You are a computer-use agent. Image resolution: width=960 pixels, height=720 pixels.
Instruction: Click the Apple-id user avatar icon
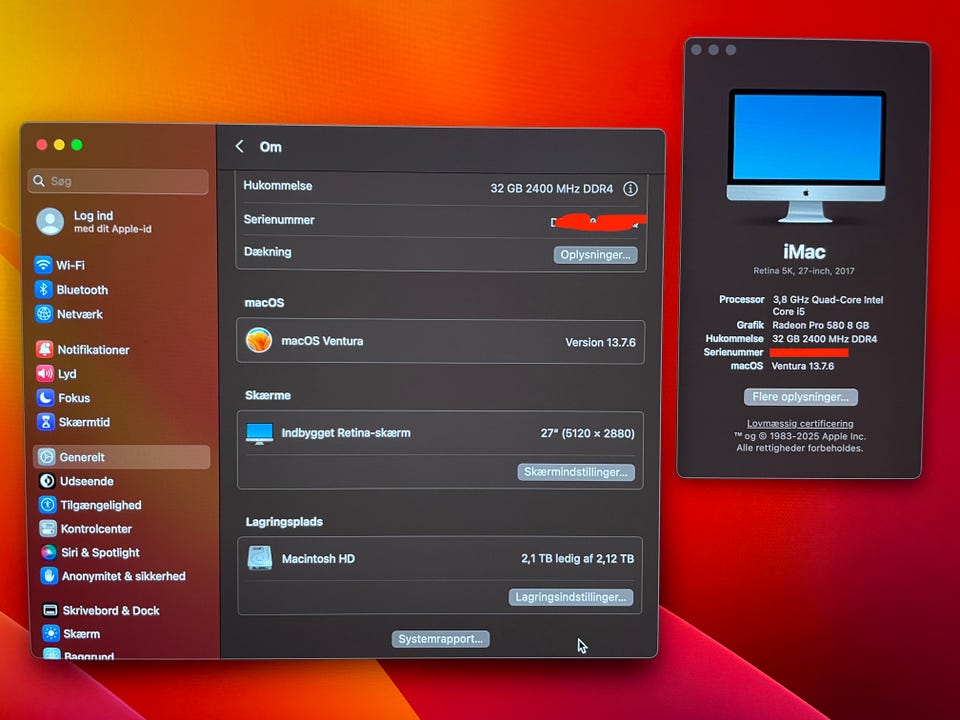(x=50, y=221)
